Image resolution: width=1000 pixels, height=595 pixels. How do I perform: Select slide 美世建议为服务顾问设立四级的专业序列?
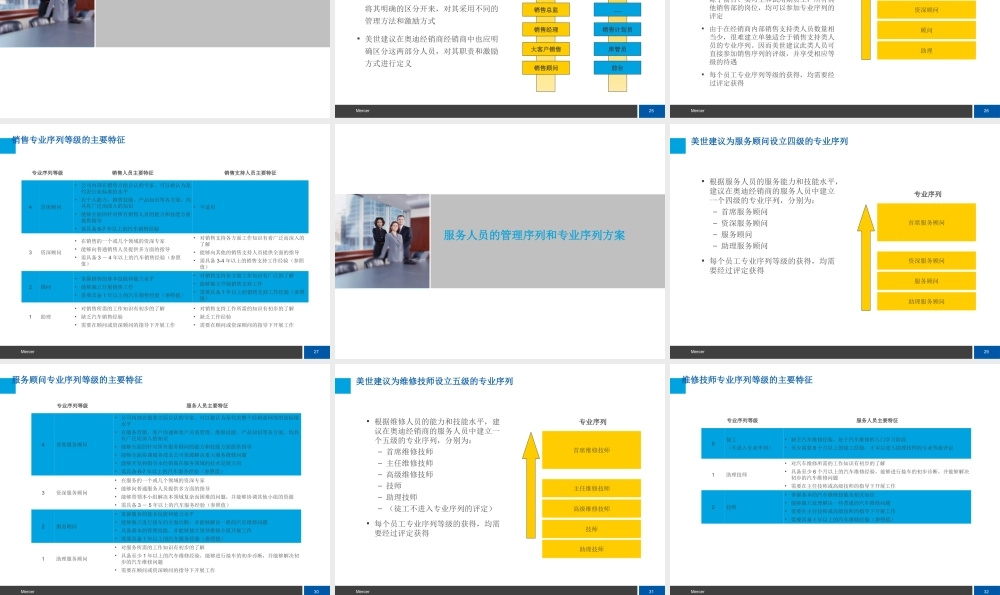(x=835, y=240)
